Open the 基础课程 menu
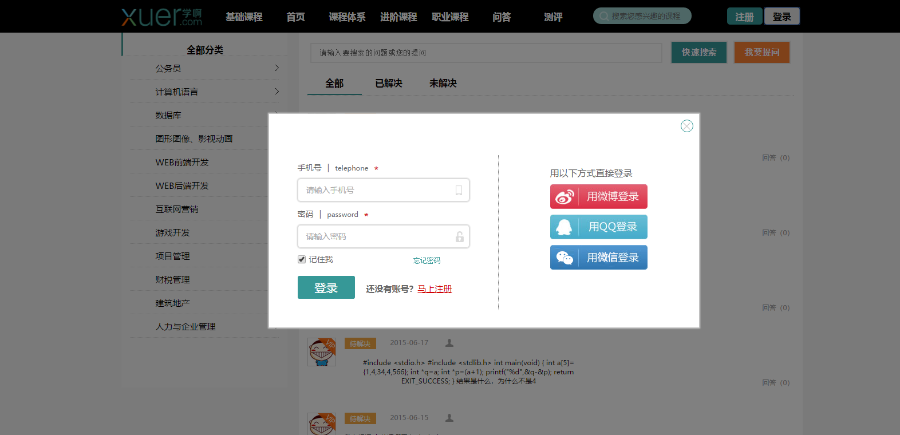 click(x=244, y=17)
